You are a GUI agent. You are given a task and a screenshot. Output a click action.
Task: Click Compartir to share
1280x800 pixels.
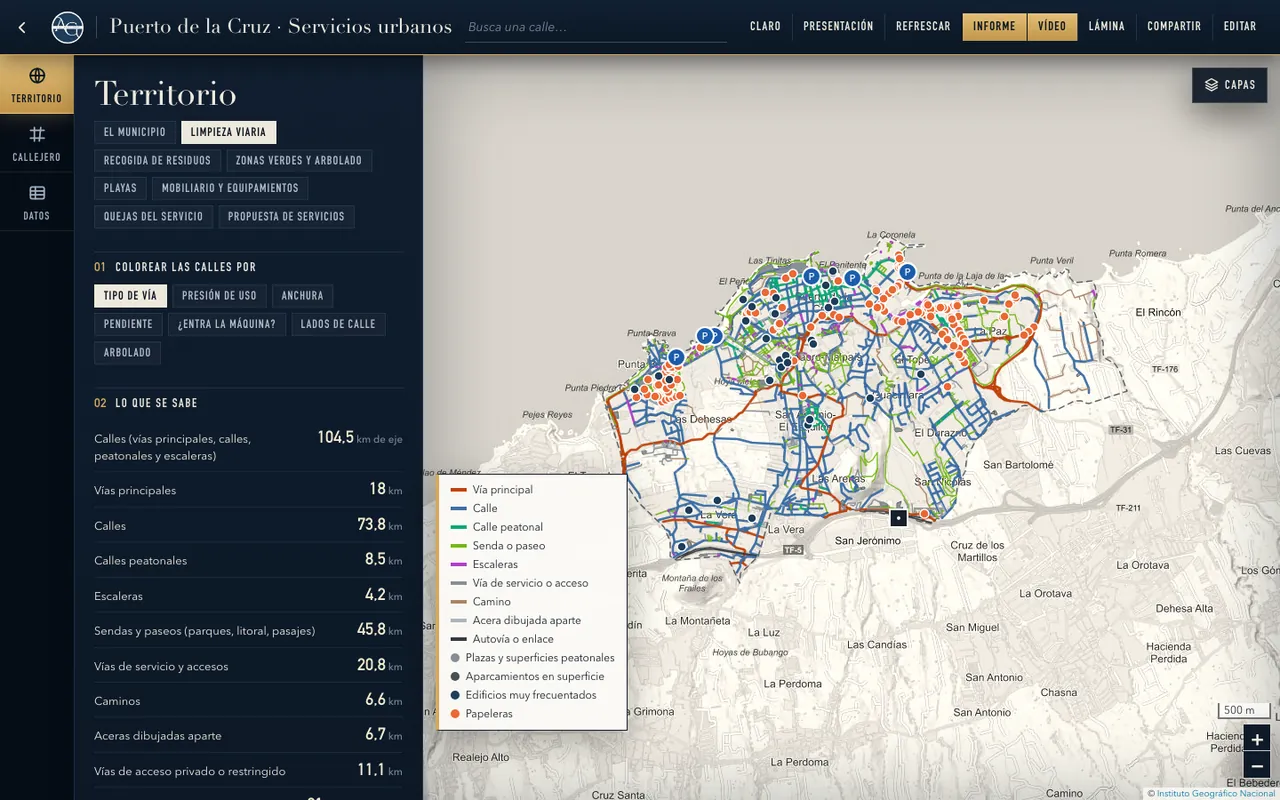[1174, 27]
